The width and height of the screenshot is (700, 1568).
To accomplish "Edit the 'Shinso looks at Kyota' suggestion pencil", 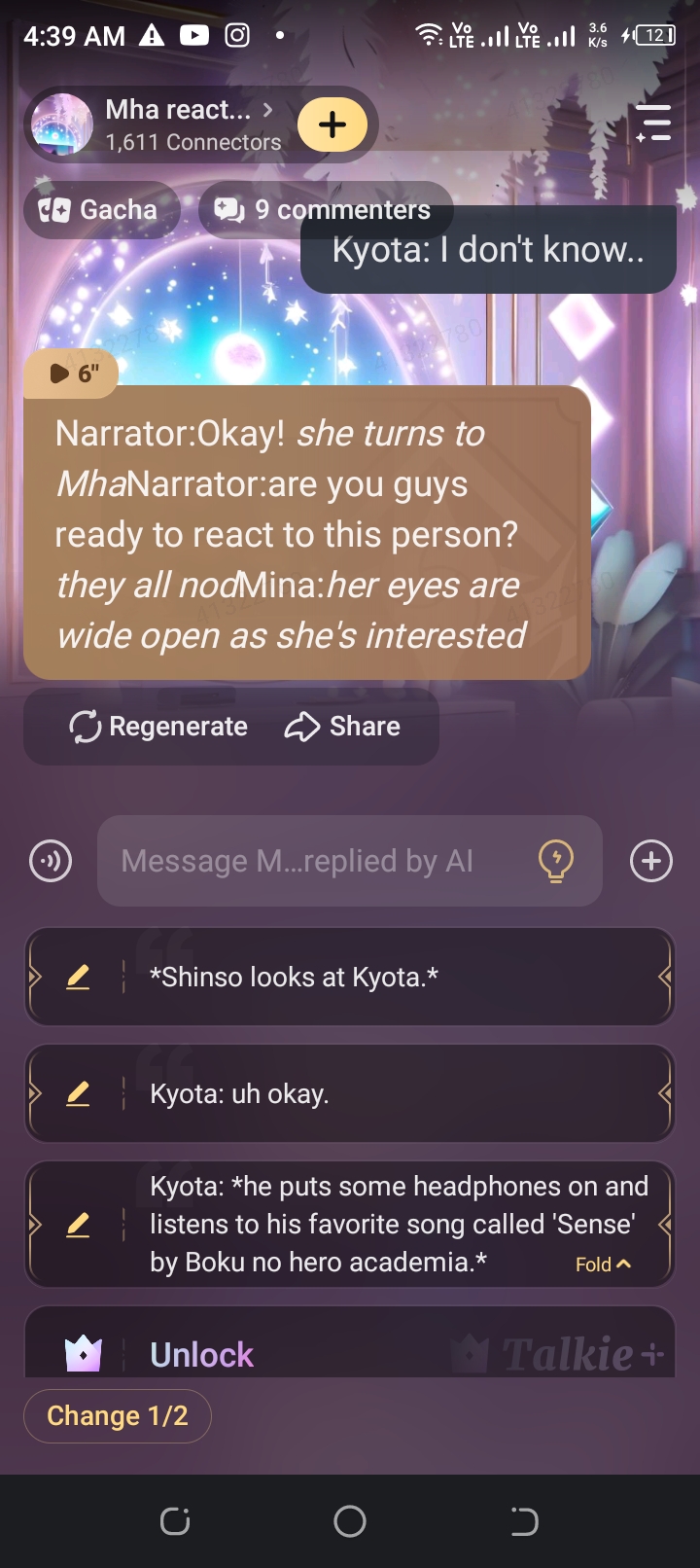I will [x=78, y=977].
